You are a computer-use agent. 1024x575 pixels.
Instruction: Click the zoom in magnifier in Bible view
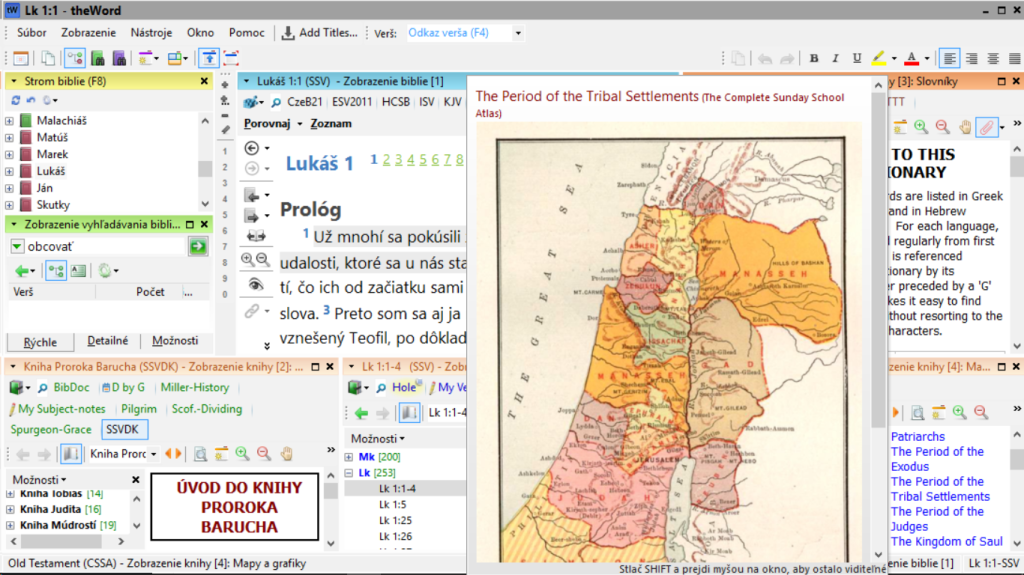coord(248,259)
